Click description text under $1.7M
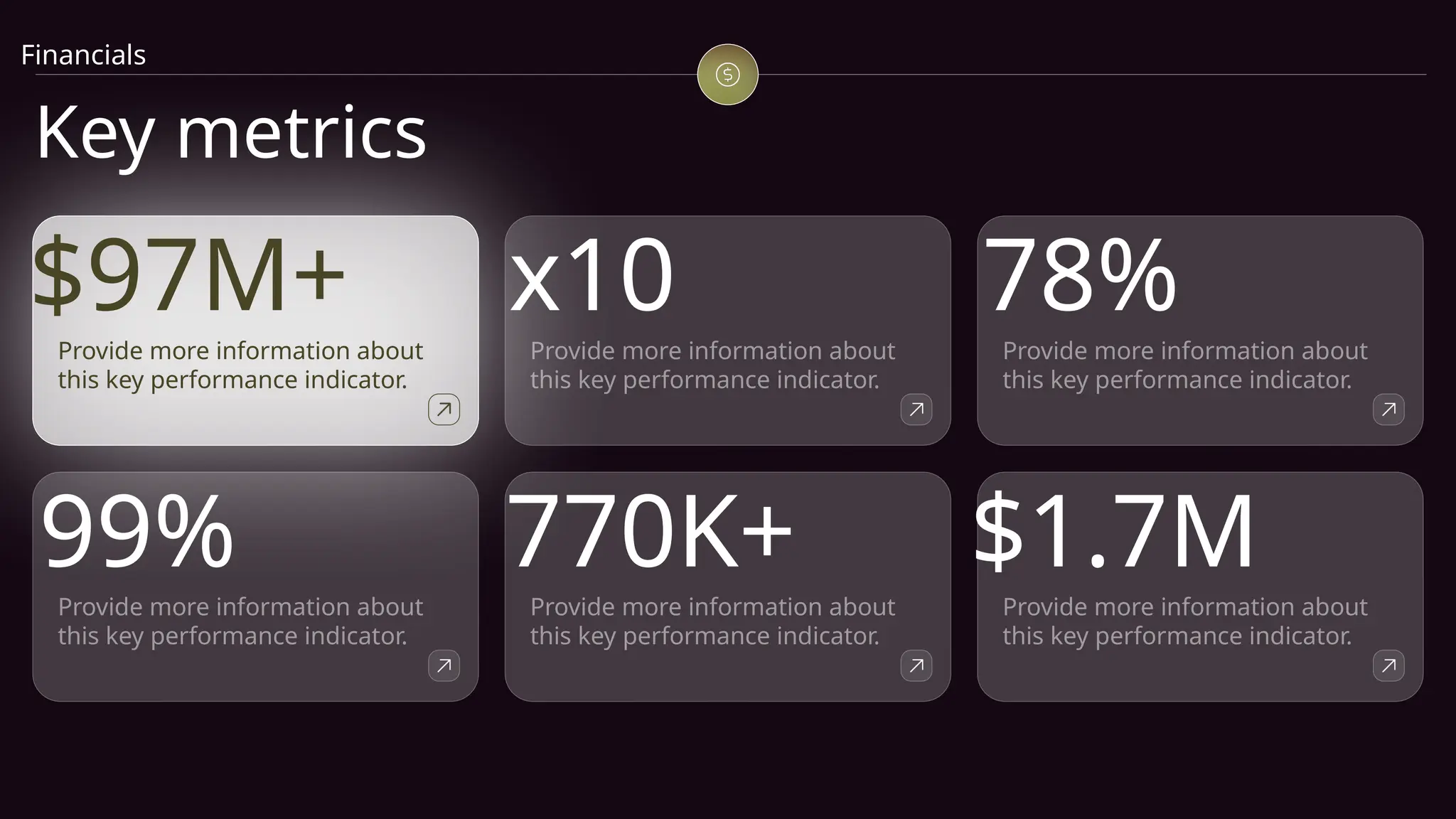 1185,621
